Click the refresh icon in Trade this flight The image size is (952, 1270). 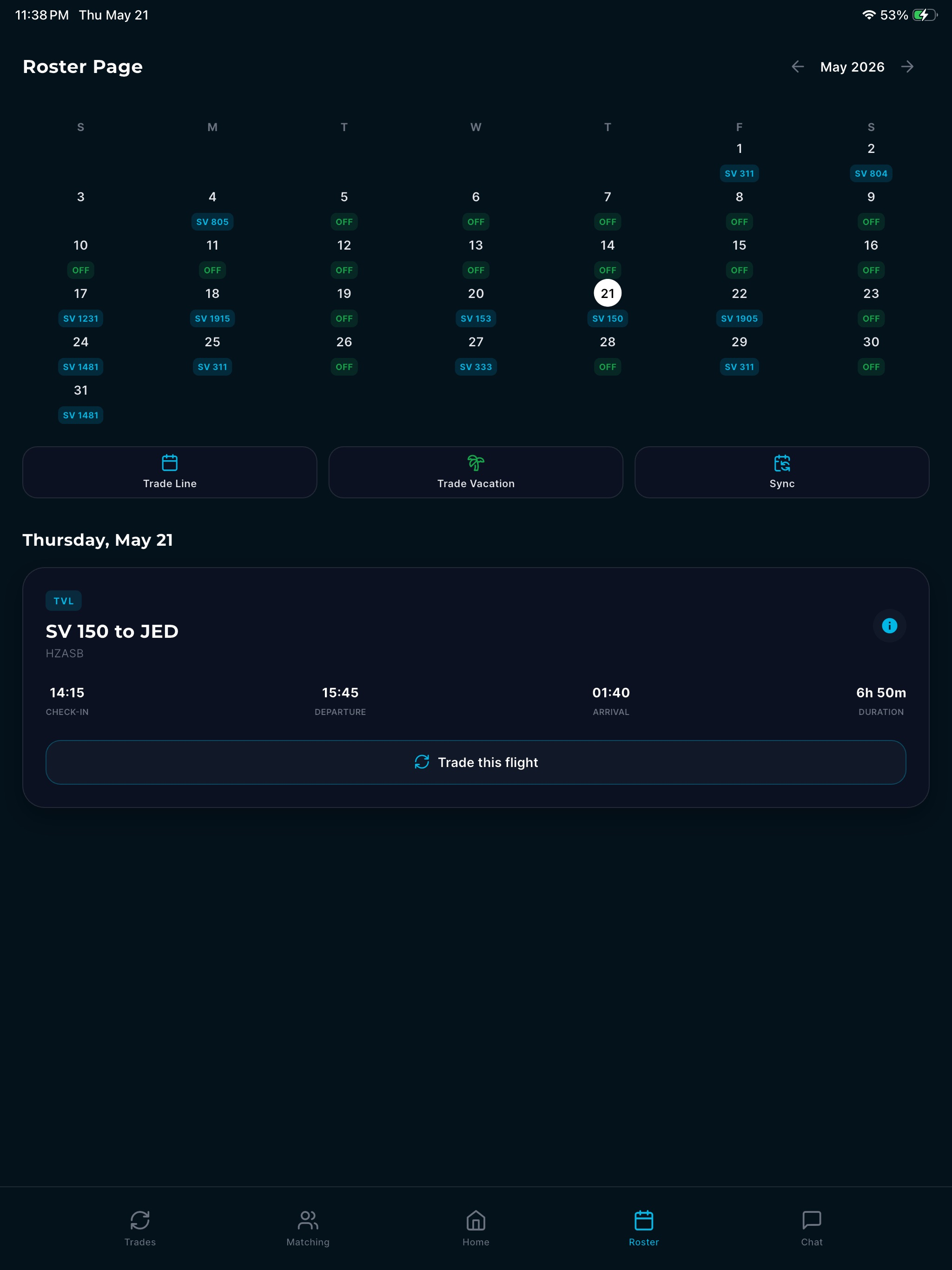(x=422, y=762)
